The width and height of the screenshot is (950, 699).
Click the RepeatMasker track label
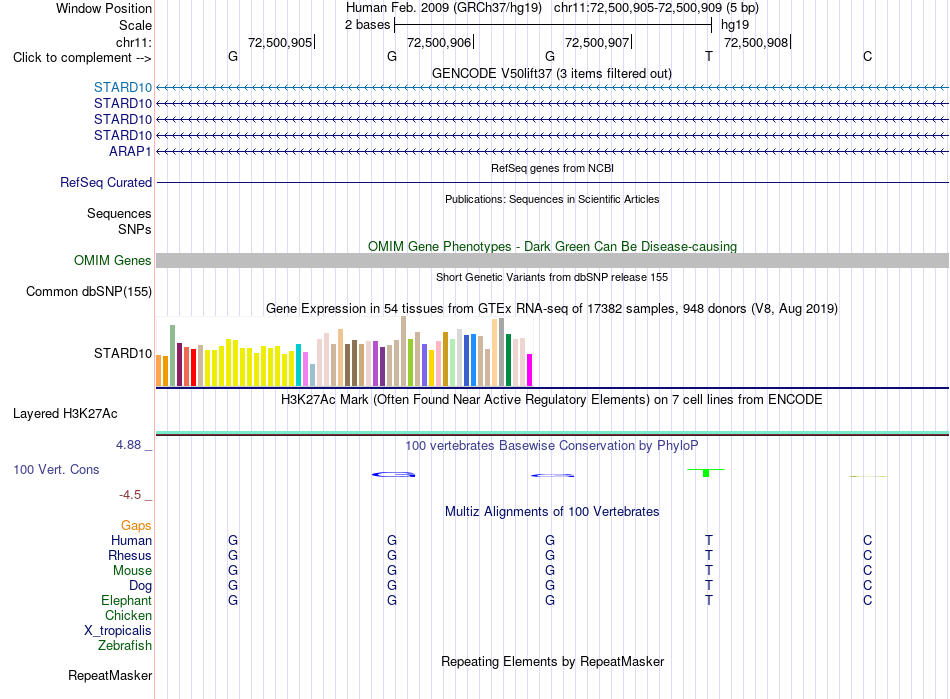click(110, 675)
